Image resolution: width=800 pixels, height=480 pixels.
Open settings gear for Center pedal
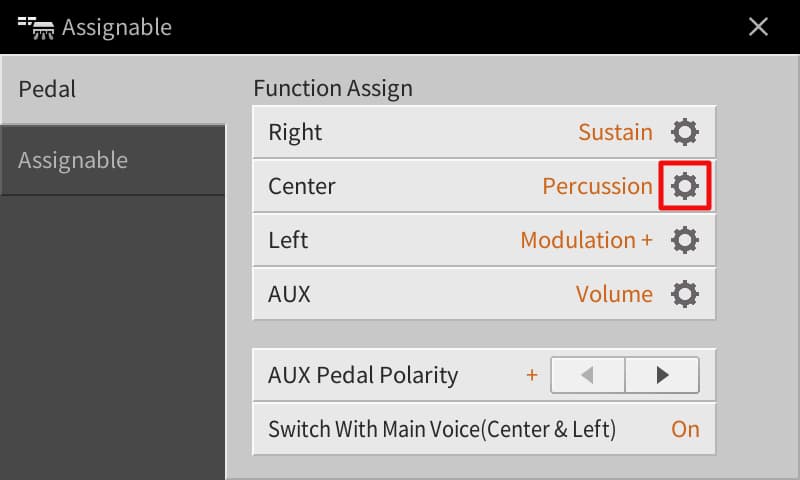pos(684,186)
